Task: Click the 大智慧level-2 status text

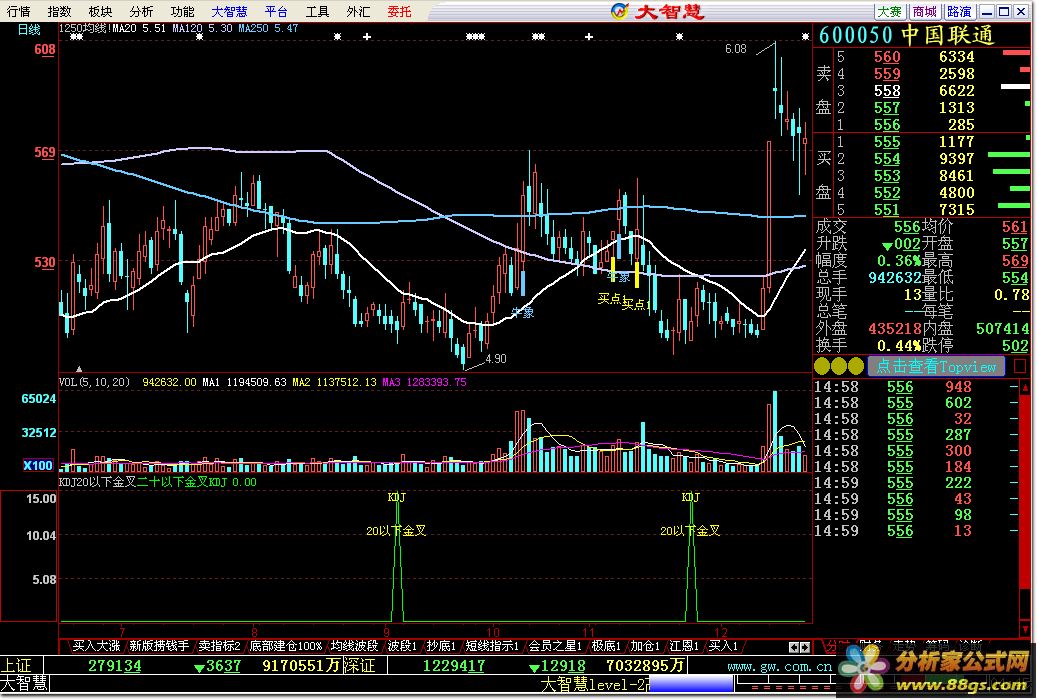Action: pyautogui.click(x=594, y=685)
